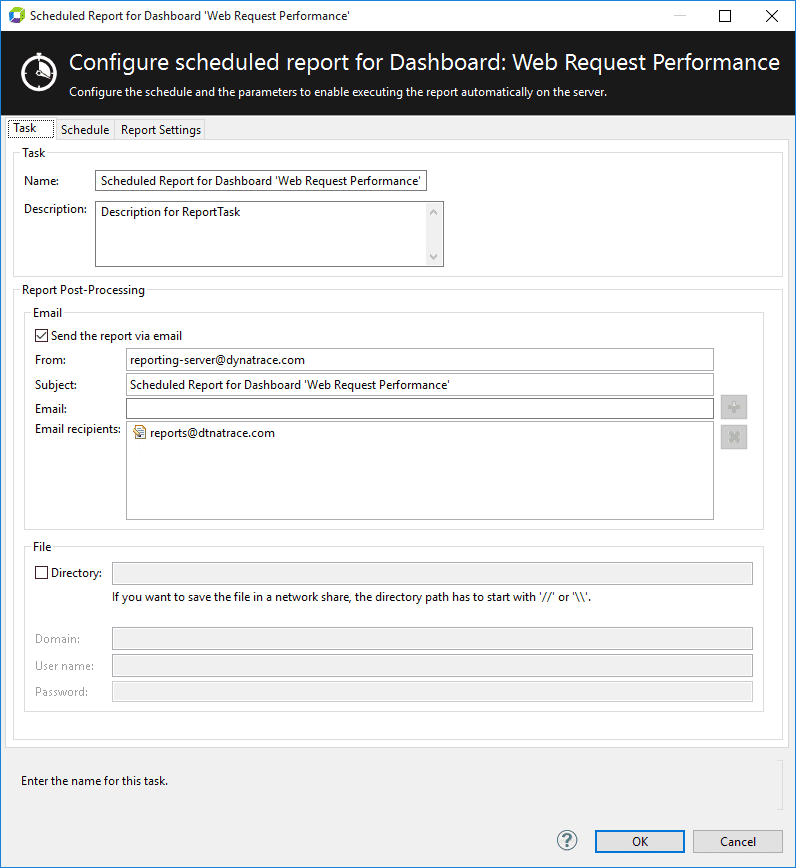Open the Report Settings tab

click(161, 130)
